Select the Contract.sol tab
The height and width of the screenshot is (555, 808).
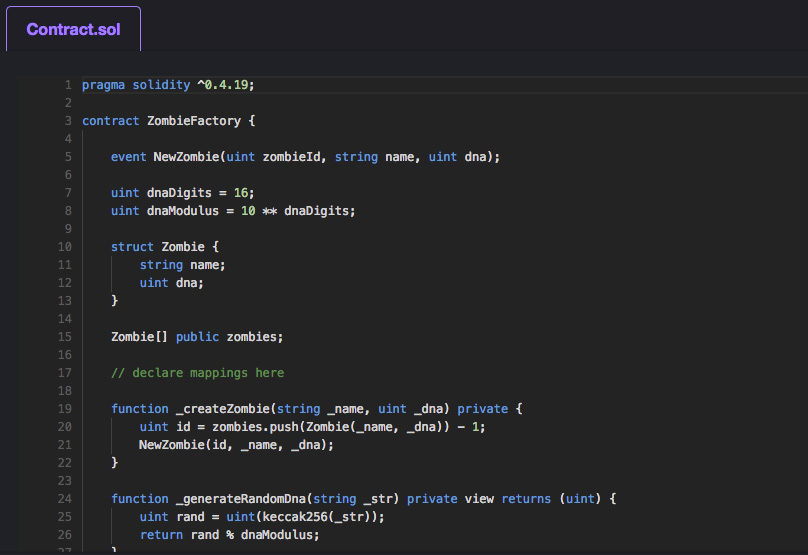tap(73, 29)
